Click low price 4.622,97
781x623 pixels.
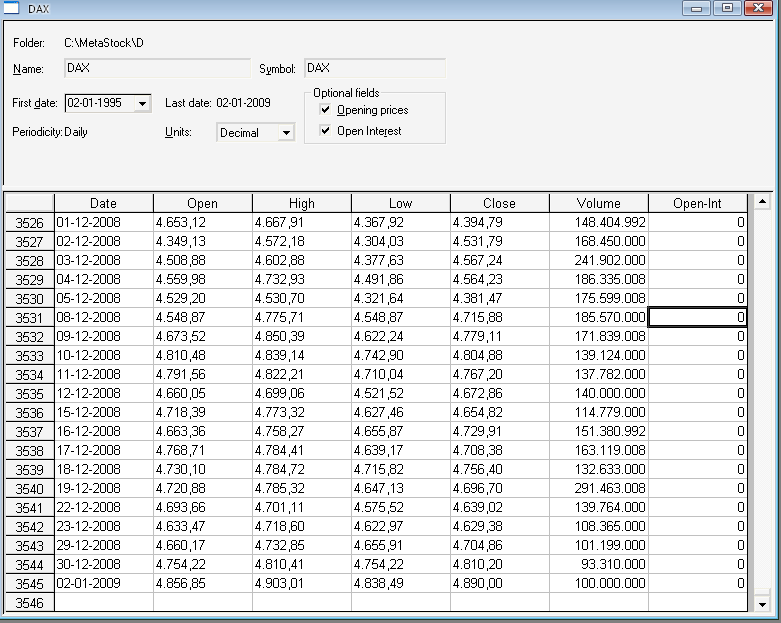401,526
